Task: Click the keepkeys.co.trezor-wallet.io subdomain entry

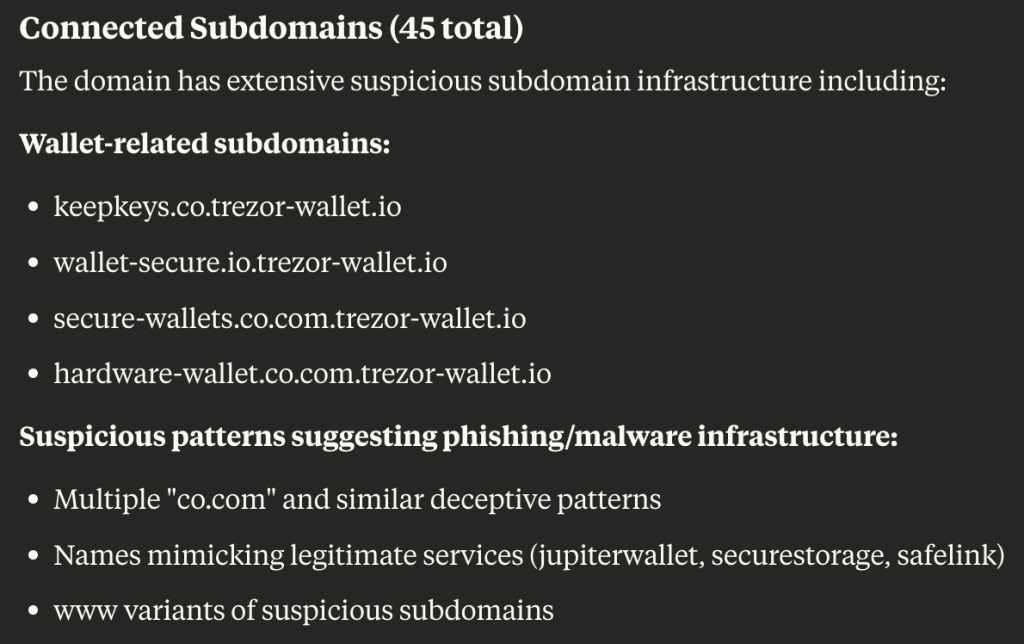Action: (x=227, y=207)
